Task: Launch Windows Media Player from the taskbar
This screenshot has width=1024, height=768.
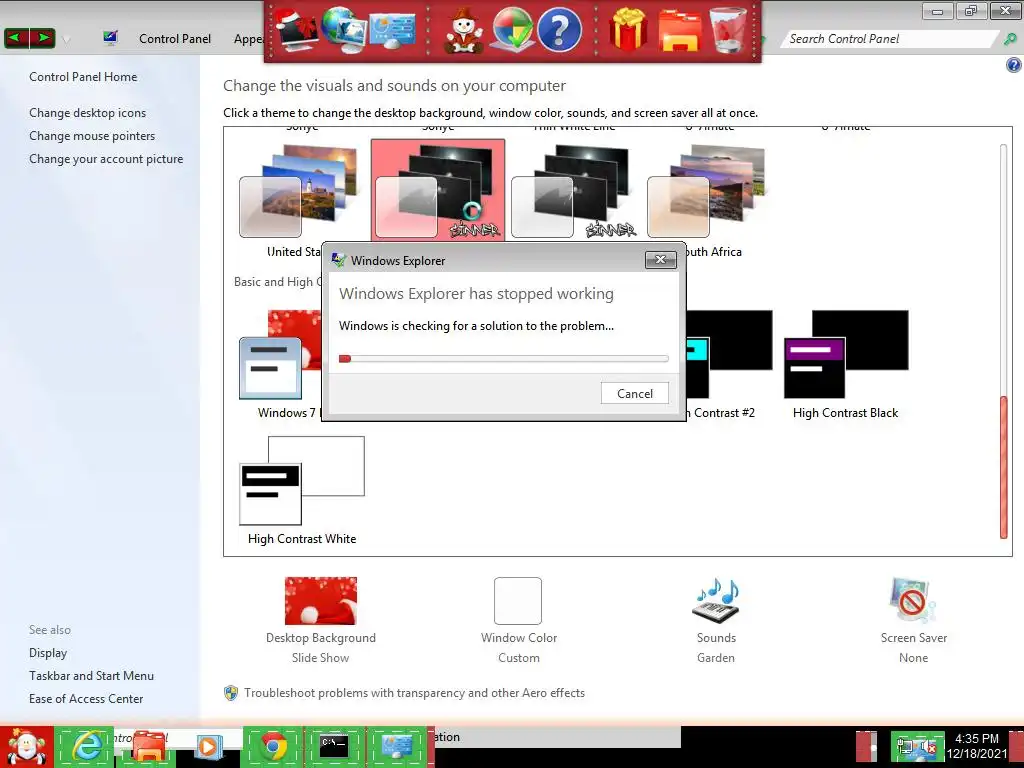Action: 208,746
